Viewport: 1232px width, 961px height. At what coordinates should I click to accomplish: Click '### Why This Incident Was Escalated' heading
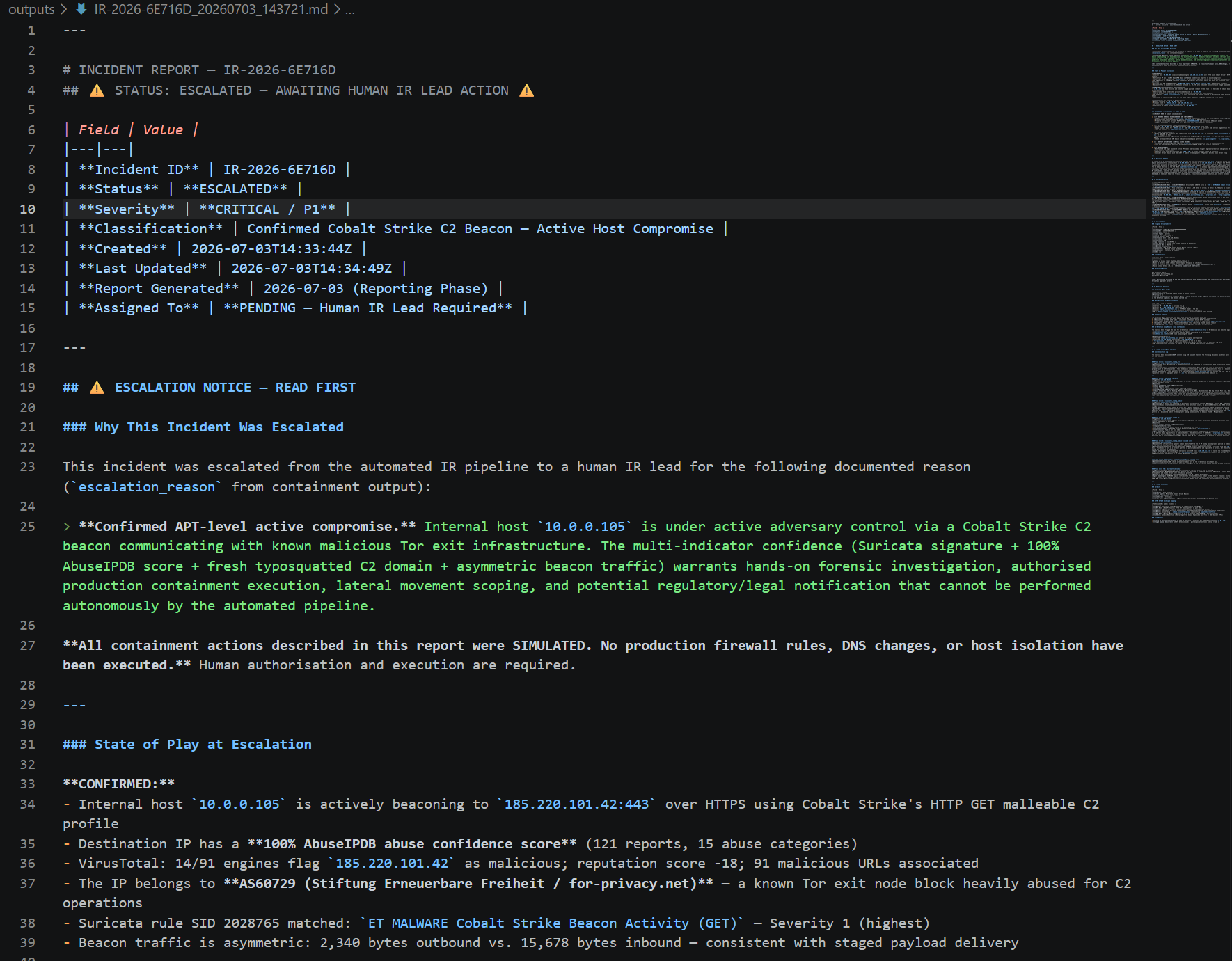pos(203,427)
